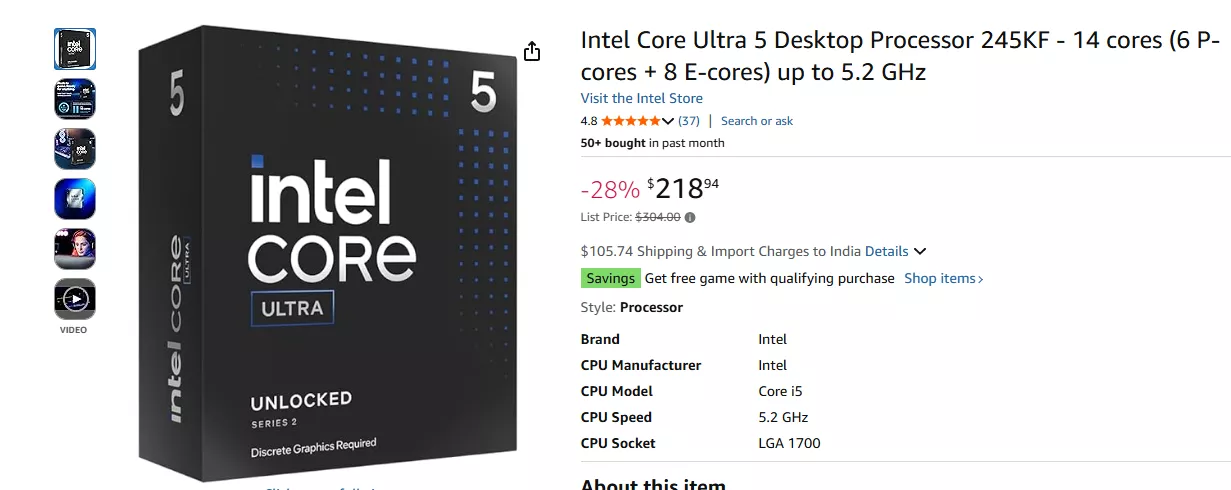This screenshot has height=490, width=1231.
Task: Select the fourth thumbnail showing the processor chip
Action: point(75,199)
